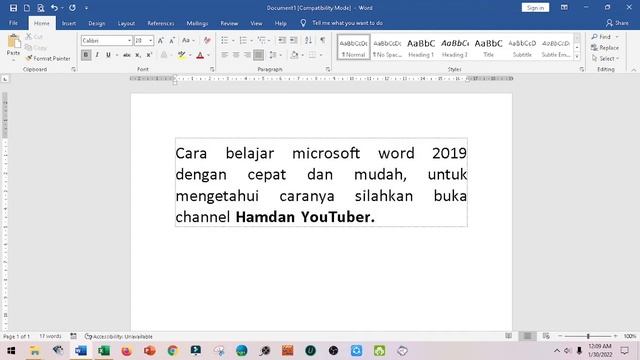Open the Change Case Aa dropdown
640x360 pixels.
click(x=188, y=40)
